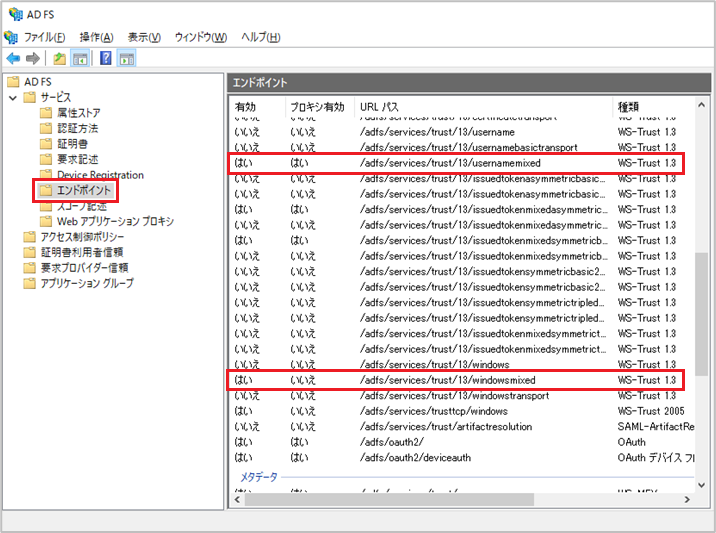Collapse the サービス tree node
Screen dimensions: 716x533
[13, 97]
